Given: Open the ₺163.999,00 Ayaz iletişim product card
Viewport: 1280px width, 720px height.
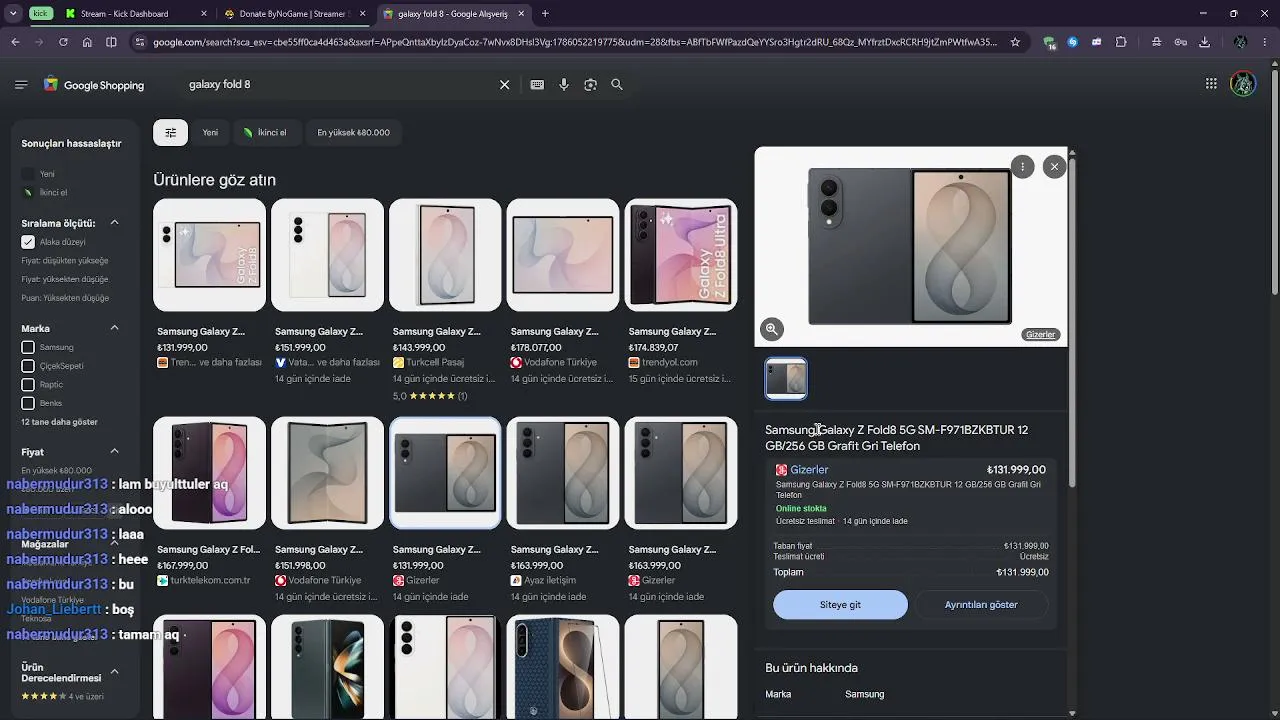Looking at the screenshot, I should (563, 510).
